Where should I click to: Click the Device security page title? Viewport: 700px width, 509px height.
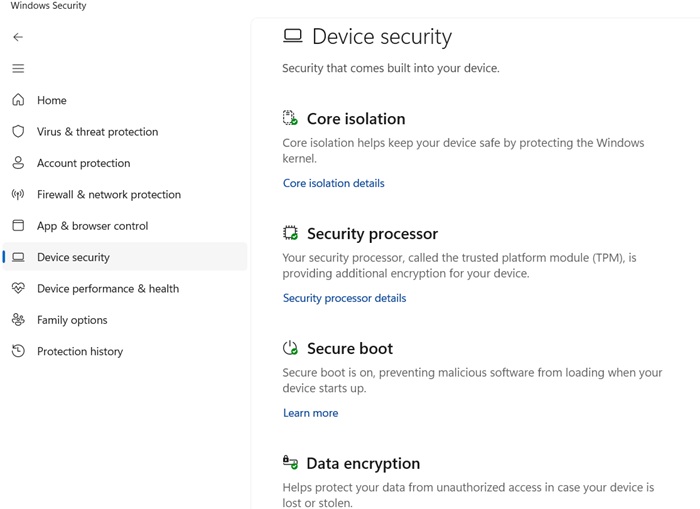382,37
